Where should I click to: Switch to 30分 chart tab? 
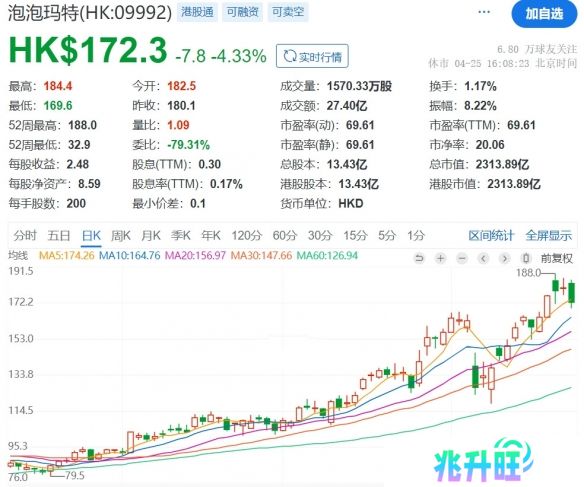[320, 235]
